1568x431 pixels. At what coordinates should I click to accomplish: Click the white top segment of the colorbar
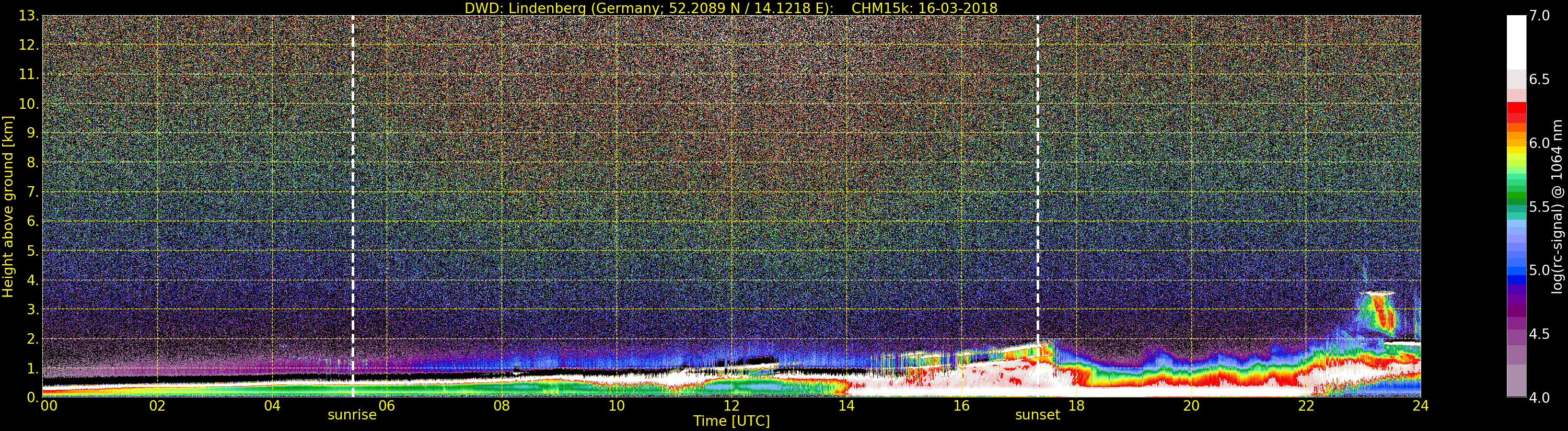pyautogui.click(x=1516, y=42)
